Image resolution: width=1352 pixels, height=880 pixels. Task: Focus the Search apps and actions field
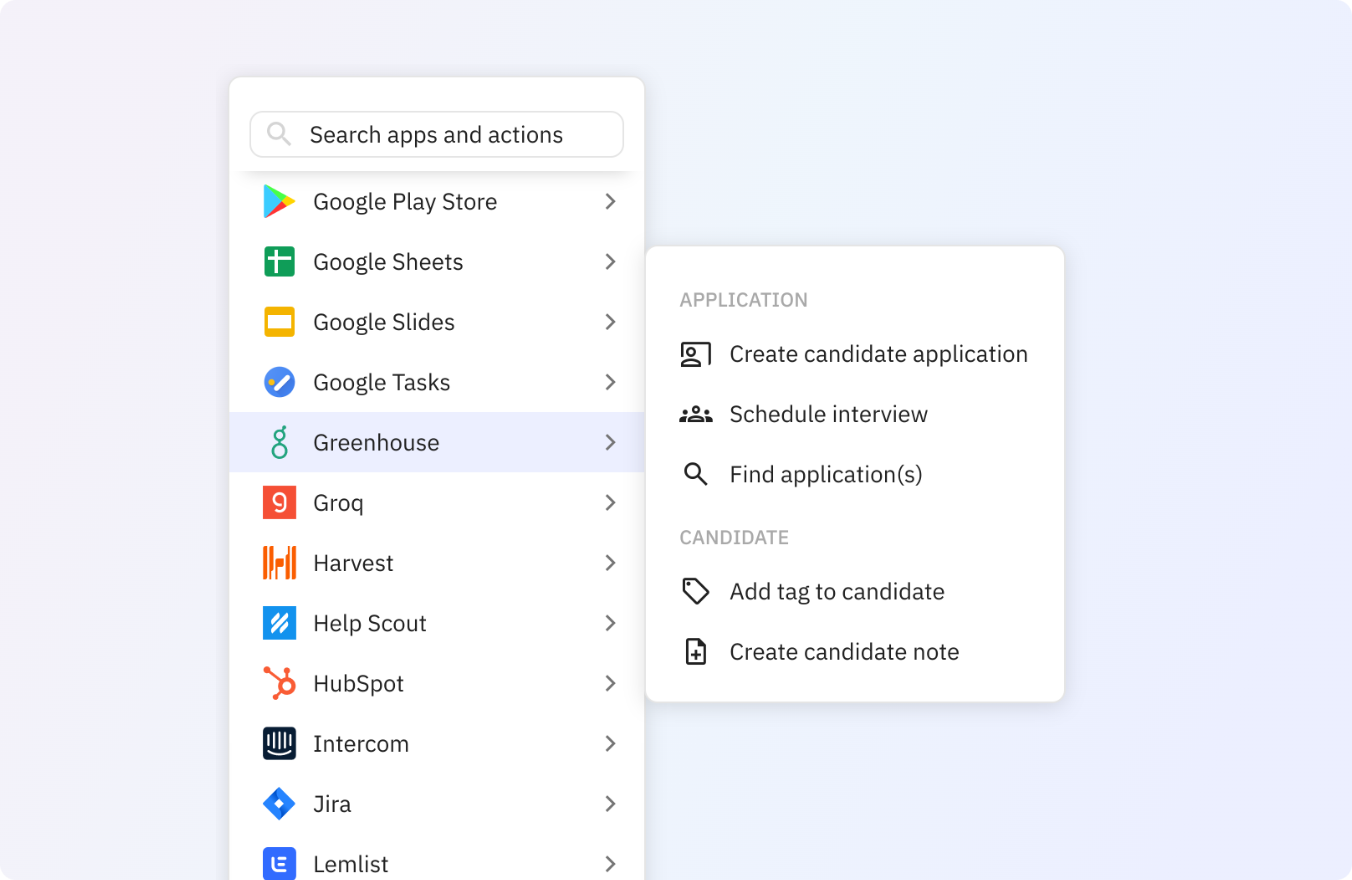437,134
